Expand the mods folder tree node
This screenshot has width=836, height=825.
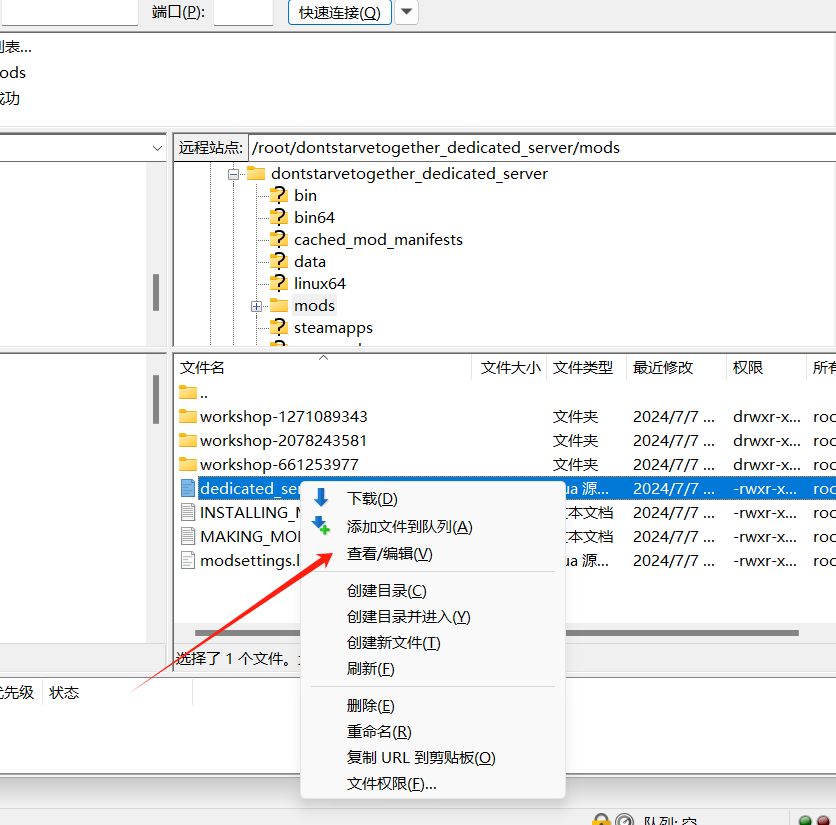point(256,306)
